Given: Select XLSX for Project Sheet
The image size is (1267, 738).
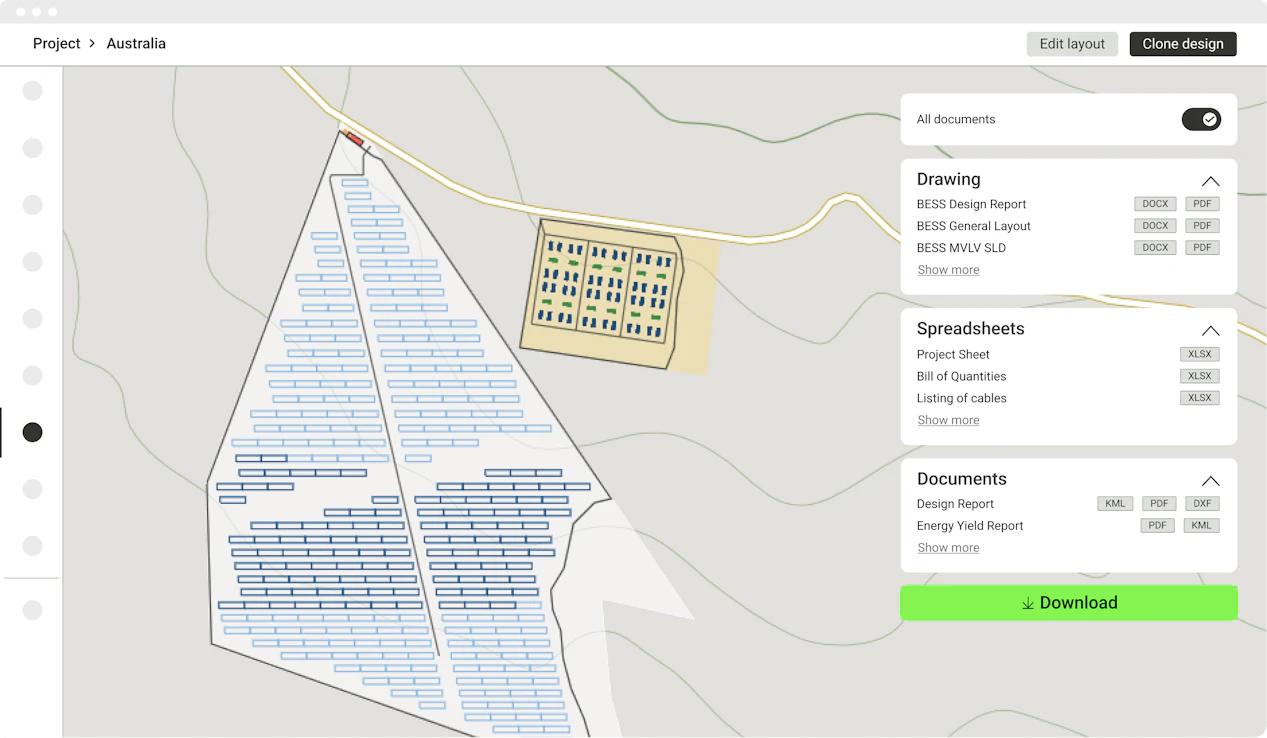Looking at the screenshot, I should pos(1200,354).
